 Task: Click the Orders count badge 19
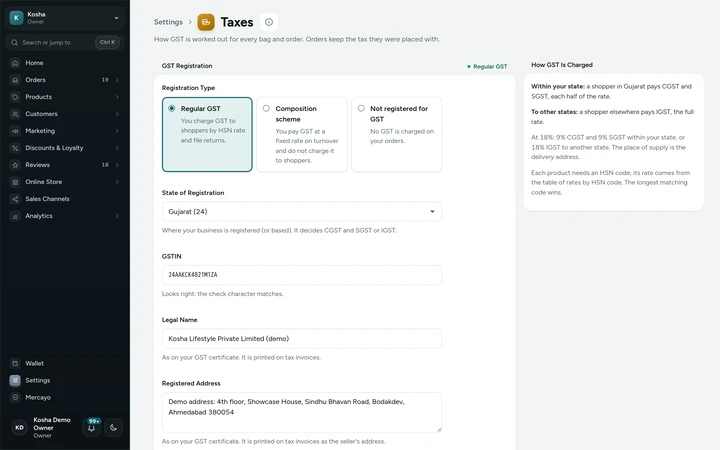105,80
